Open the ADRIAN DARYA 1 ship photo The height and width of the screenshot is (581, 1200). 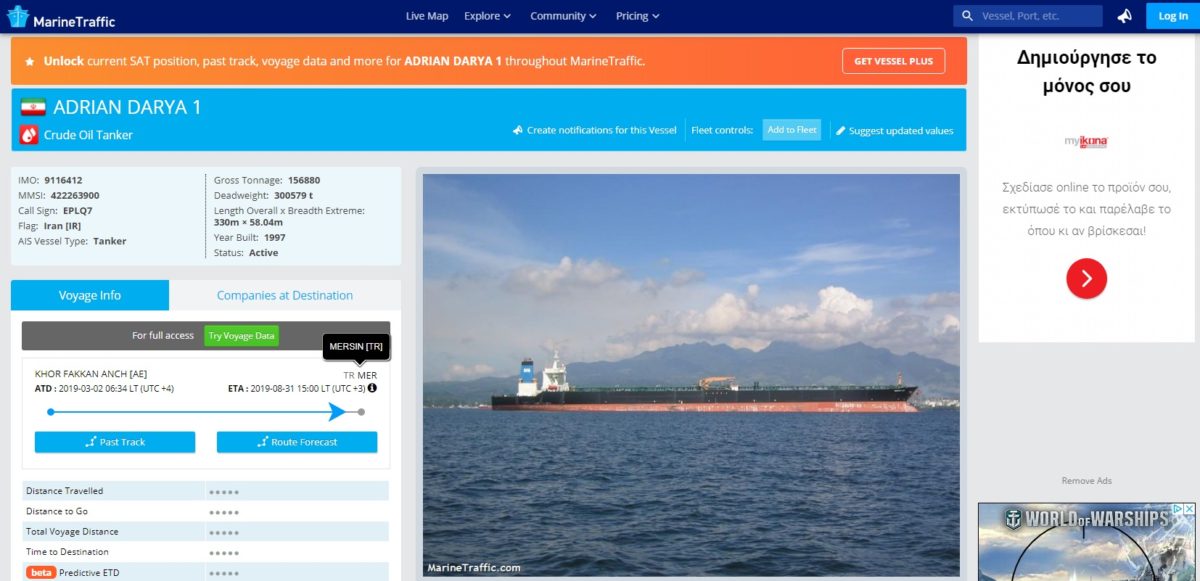[691, 375]
